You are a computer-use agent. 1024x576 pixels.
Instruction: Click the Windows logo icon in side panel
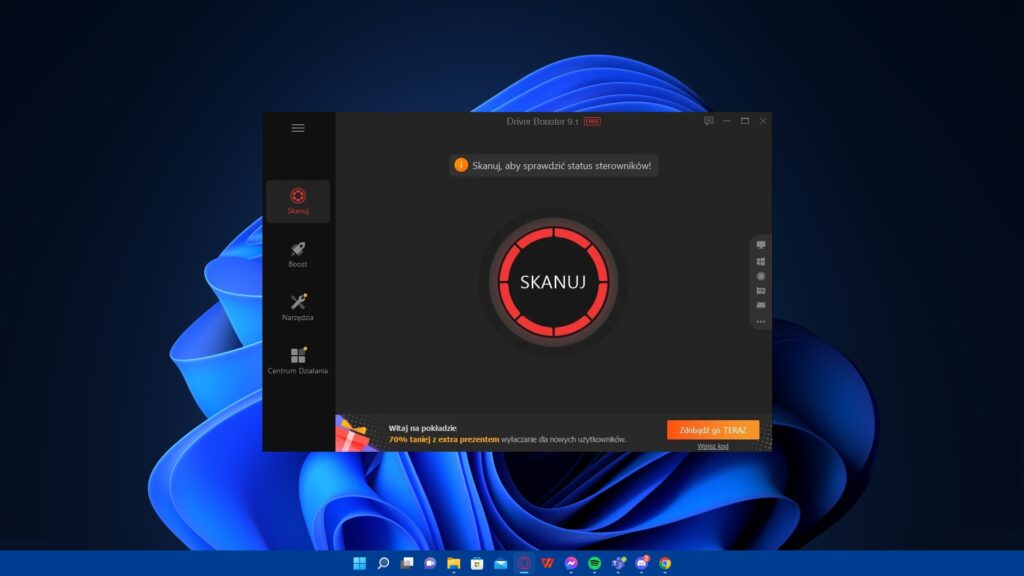761,261
